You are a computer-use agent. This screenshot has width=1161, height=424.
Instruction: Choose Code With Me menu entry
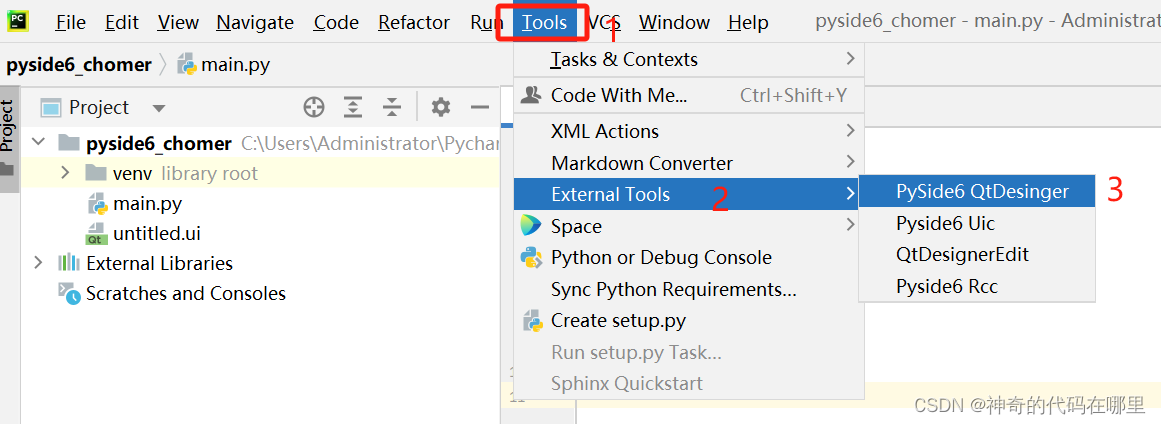[689, 95]
